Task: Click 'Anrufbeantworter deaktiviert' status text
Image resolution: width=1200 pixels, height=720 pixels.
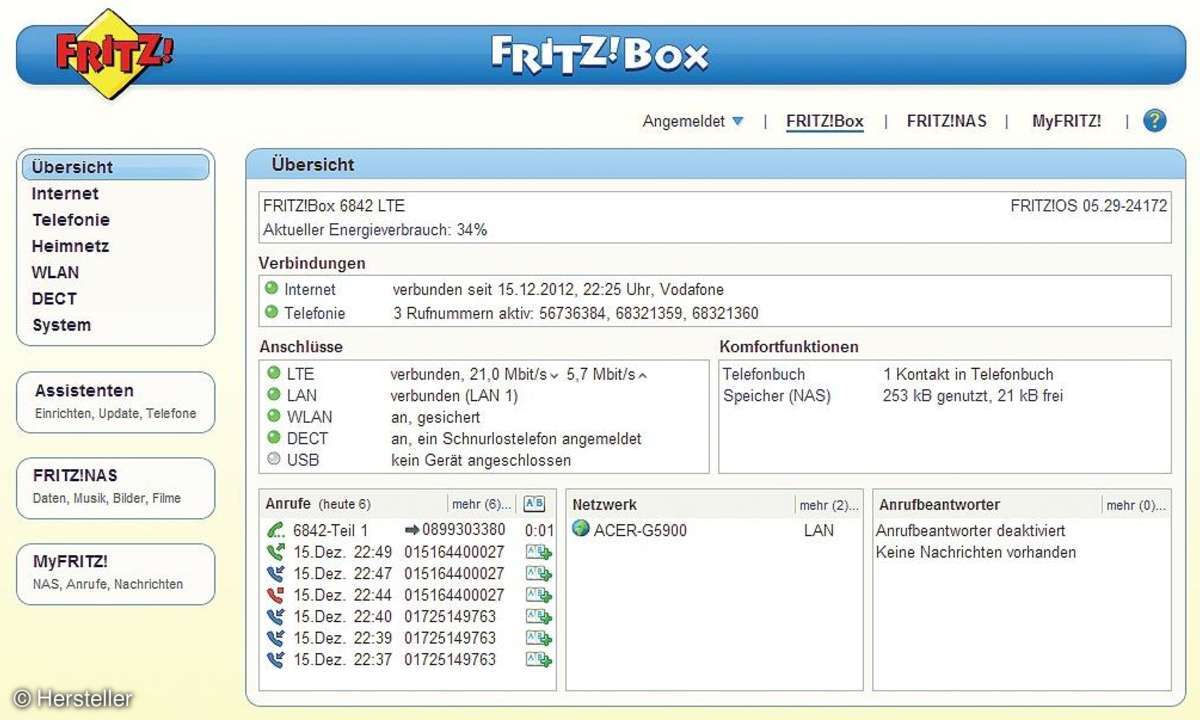Action: 971,531
